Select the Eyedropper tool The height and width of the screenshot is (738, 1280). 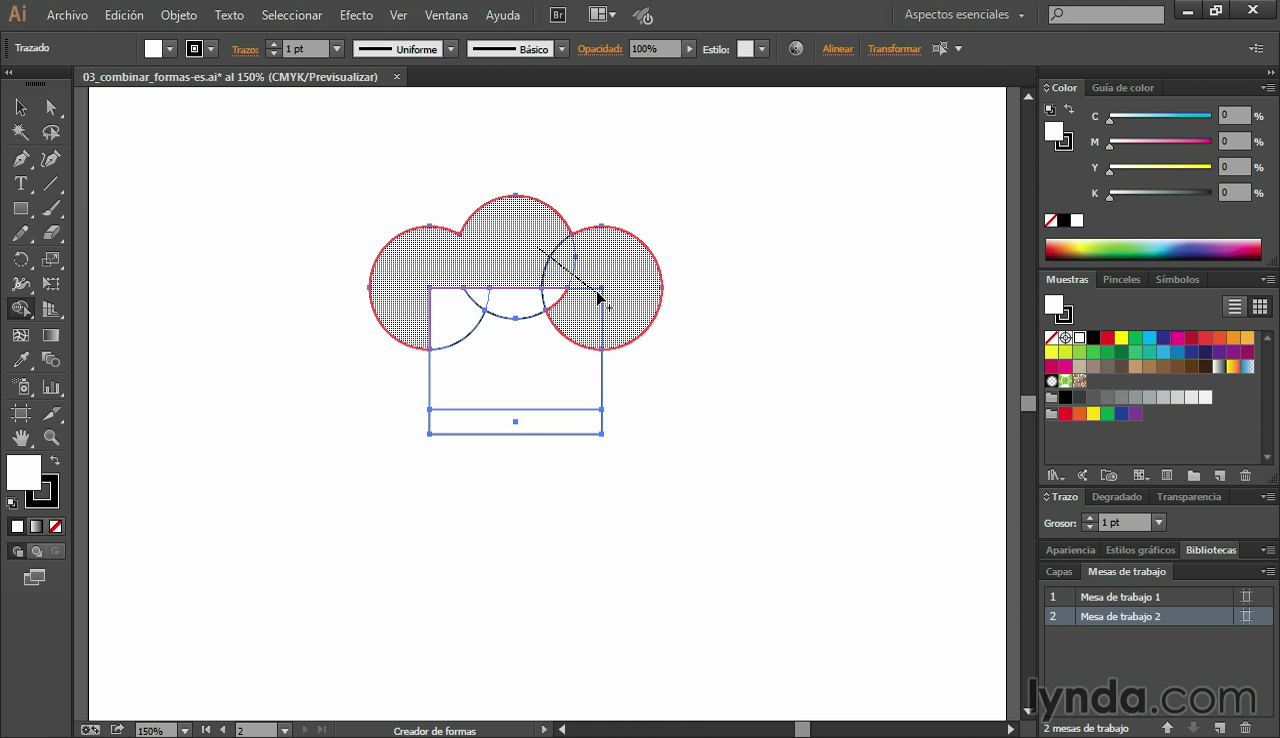pos(21,361)
